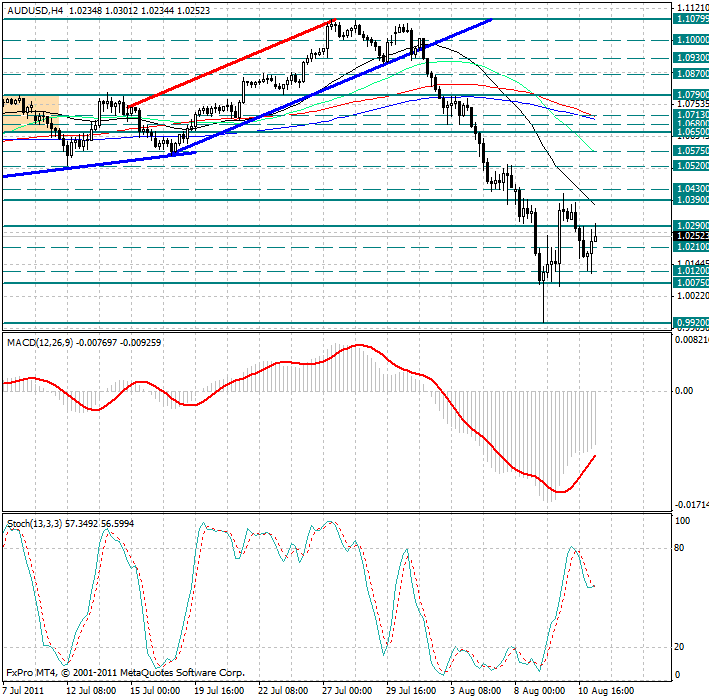Viewport: 709px width, 698px height.
Task: Click the 0.99200 bottom price level label
Action: point(691,323)
